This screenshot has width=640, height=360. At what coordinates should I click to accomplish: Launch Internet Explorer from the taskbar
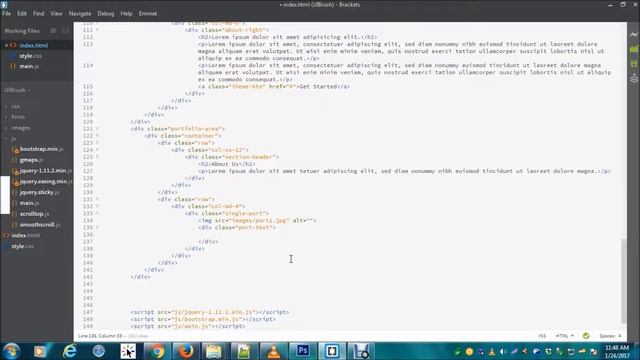[x=70, y=351]
